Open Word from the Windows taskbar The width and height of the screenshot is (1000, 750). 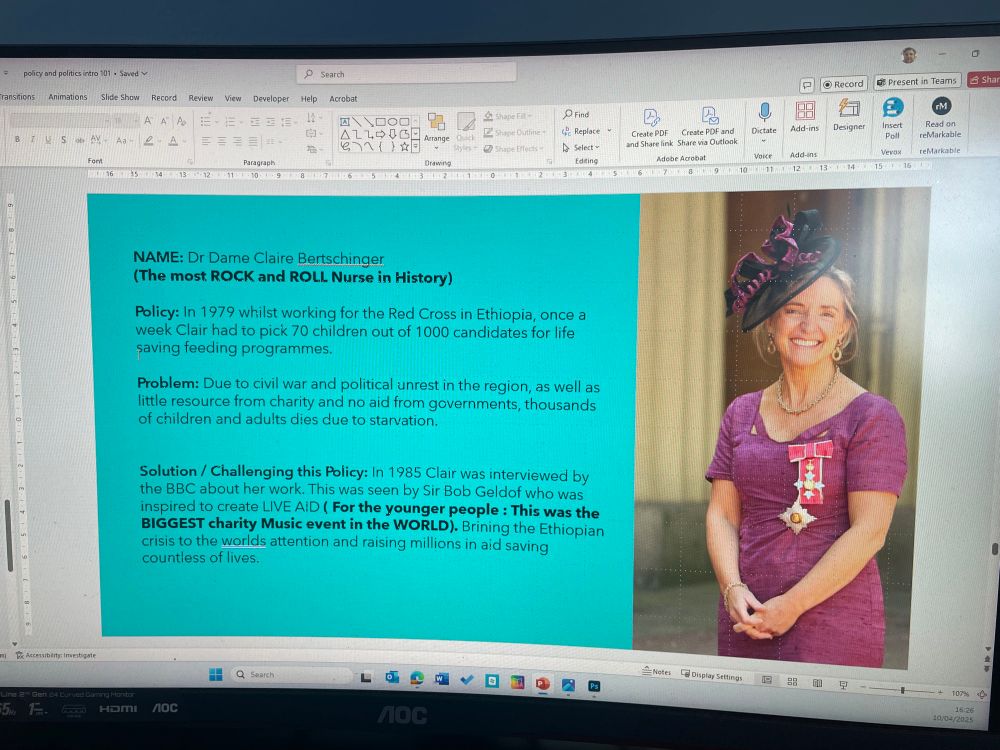click(x=441, y=680)
